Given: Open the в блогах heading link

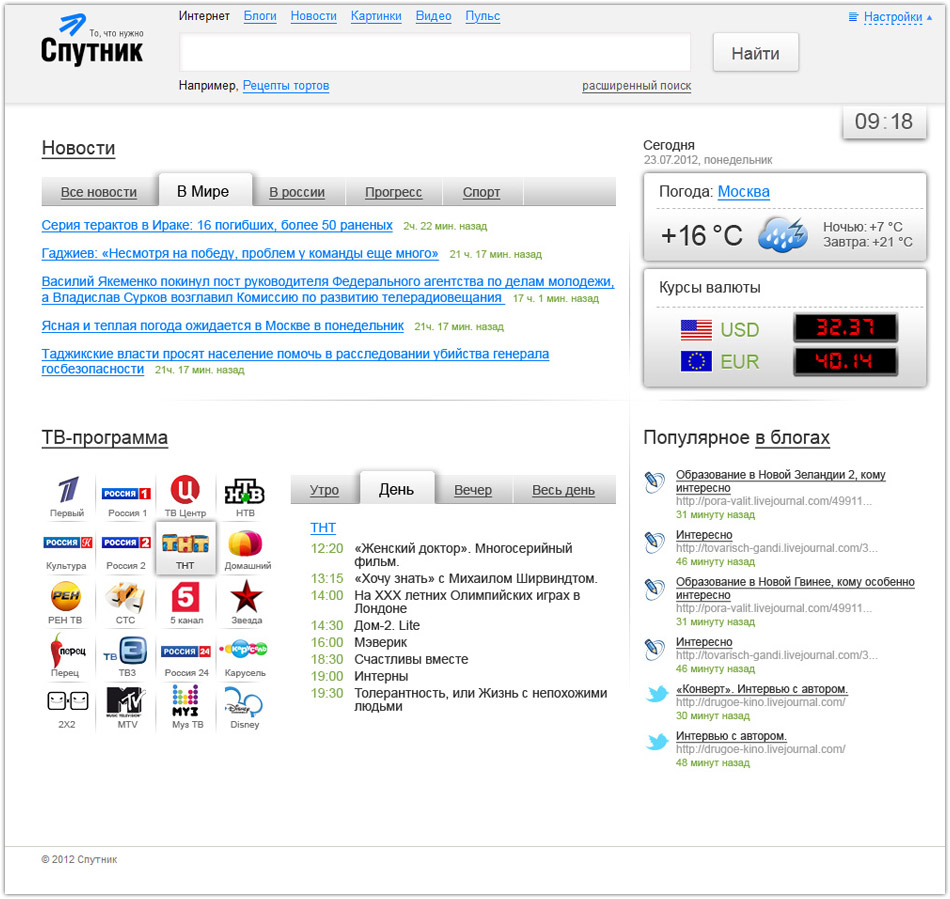Looking at the screenshot, I should point(792,437).
